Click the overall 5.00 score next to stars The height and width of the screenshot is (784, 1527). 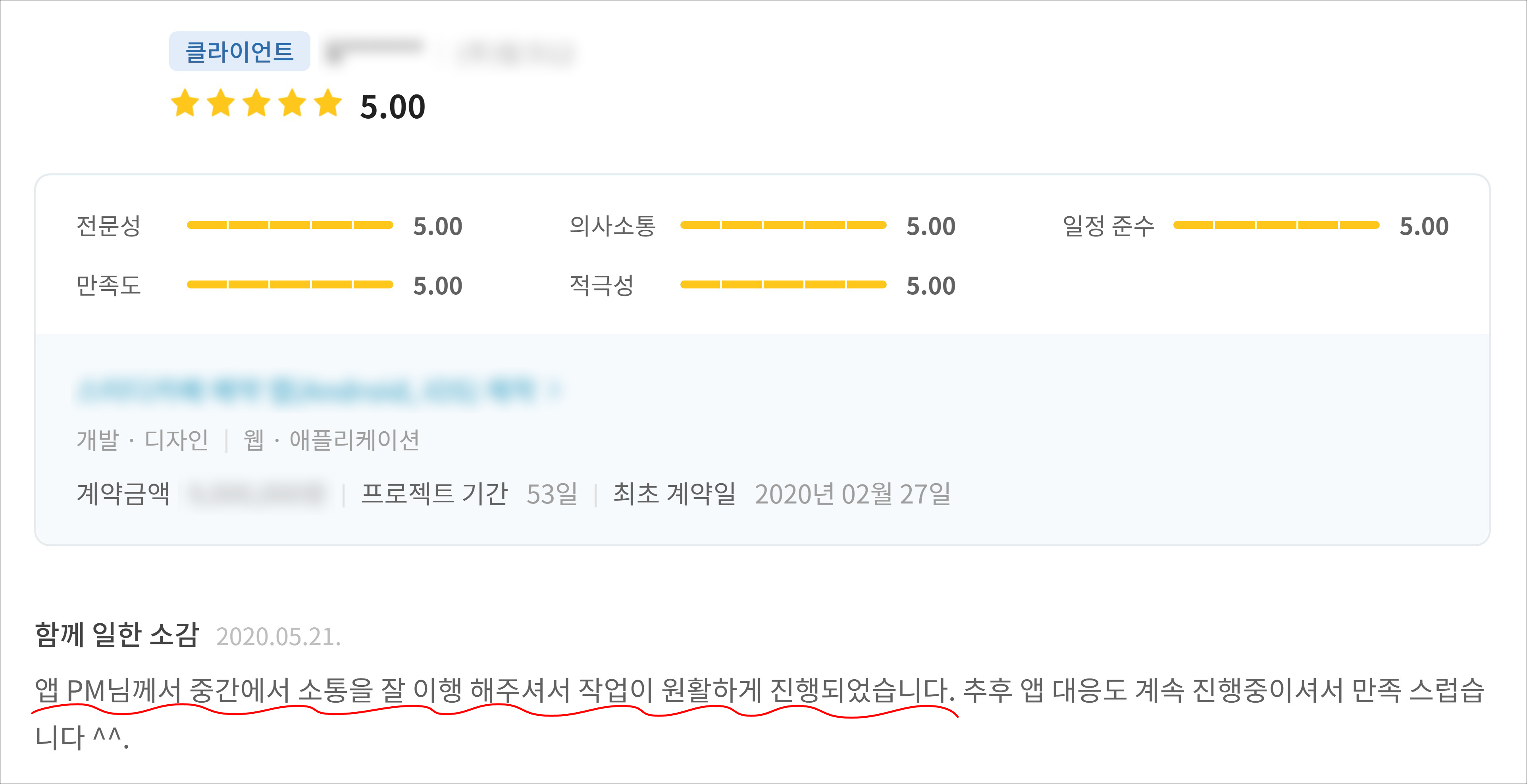[393, 107]
